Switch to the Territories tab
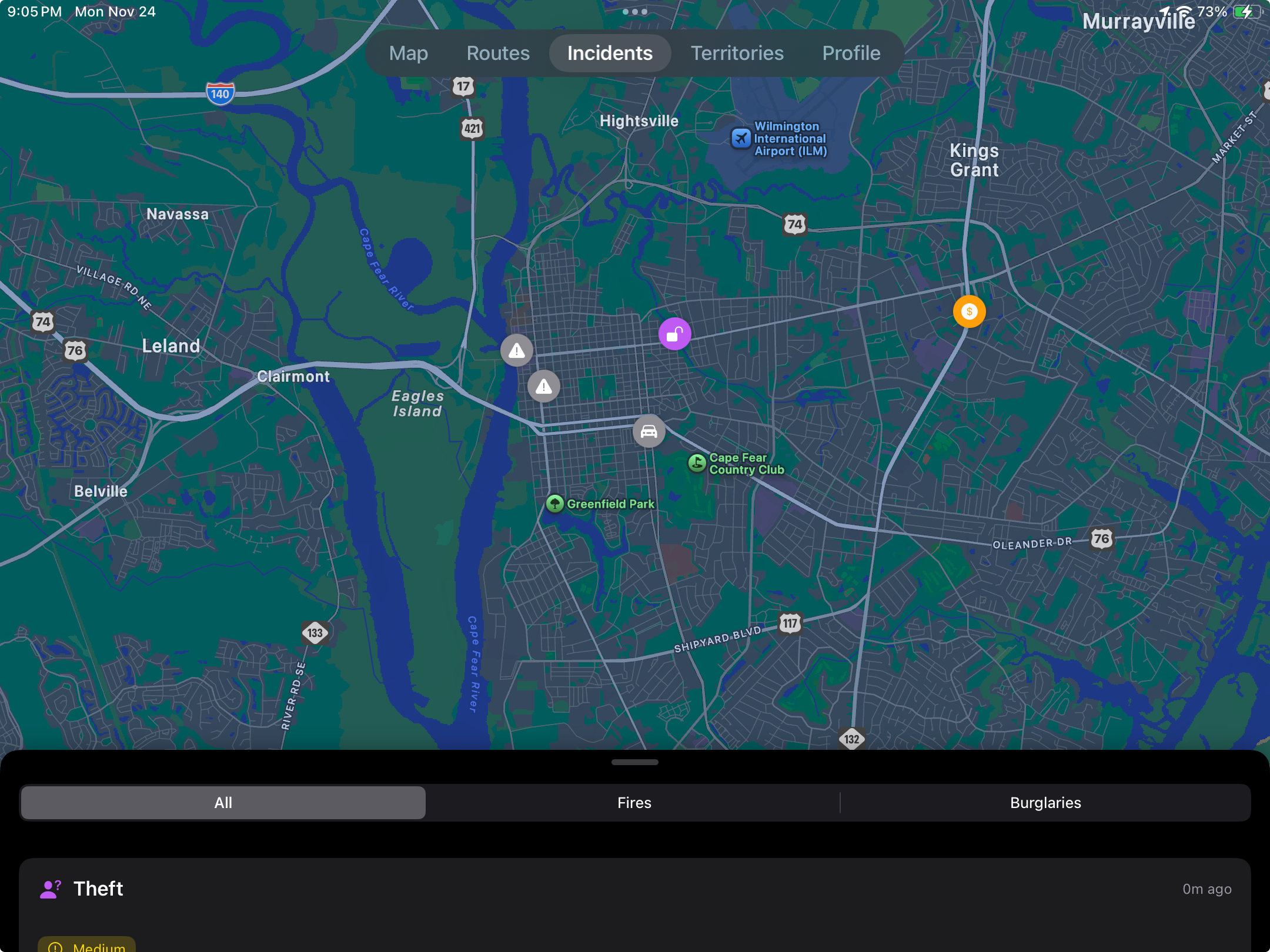The image size is (1270, 952). [737, 53]
